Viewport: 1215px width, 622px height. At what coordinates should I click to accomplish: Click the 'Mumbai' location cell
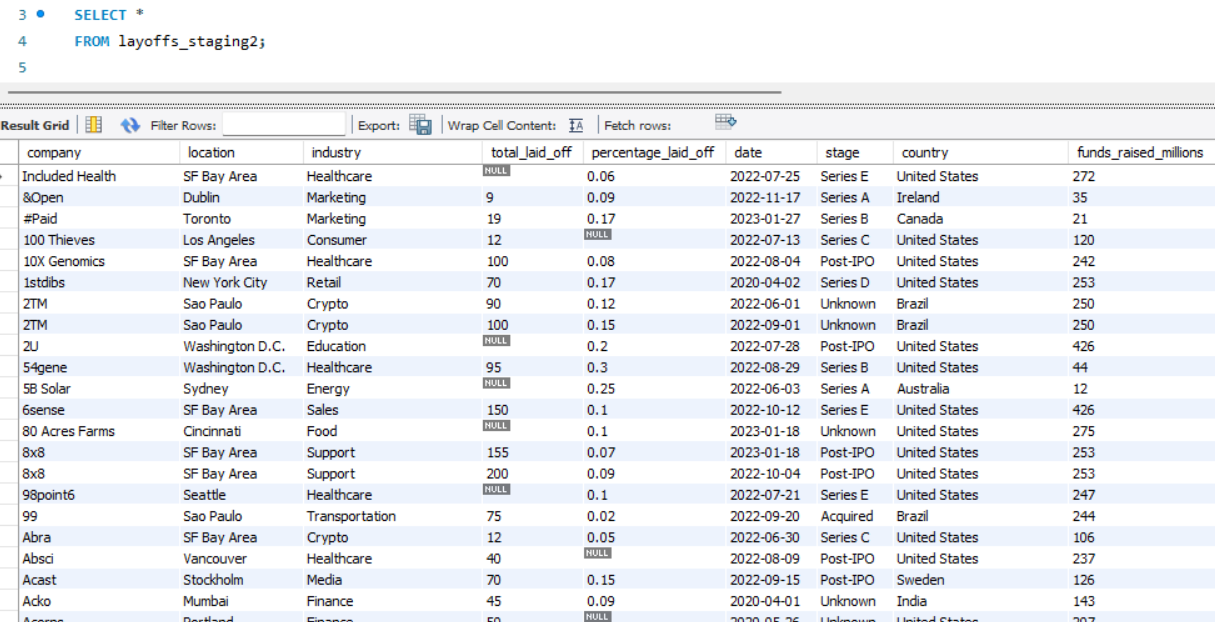(x=241, y=601)
